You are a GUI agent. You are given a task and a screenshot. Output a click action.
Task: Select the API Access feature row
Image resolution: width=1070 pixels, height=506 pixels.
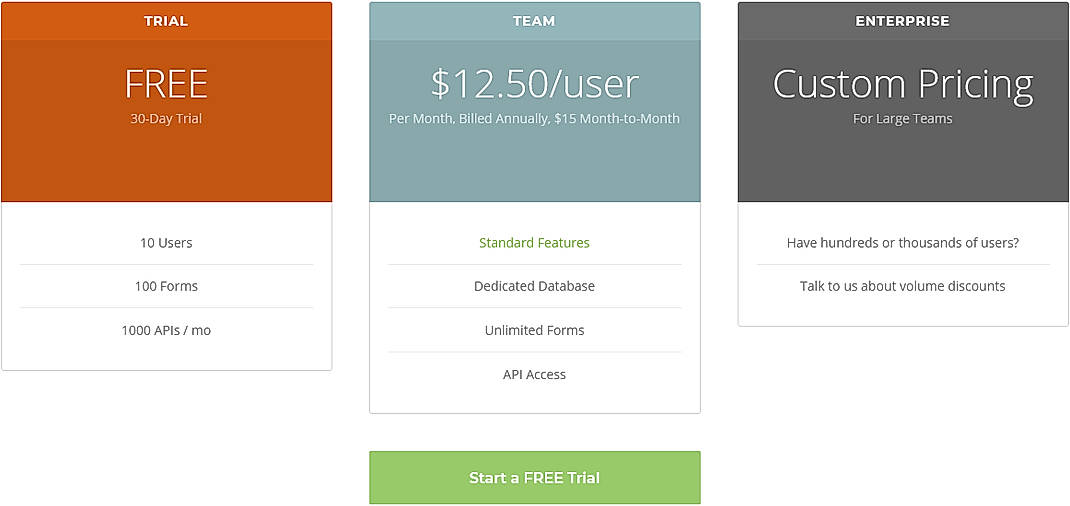pyautogui.click(x=534, y=375)
